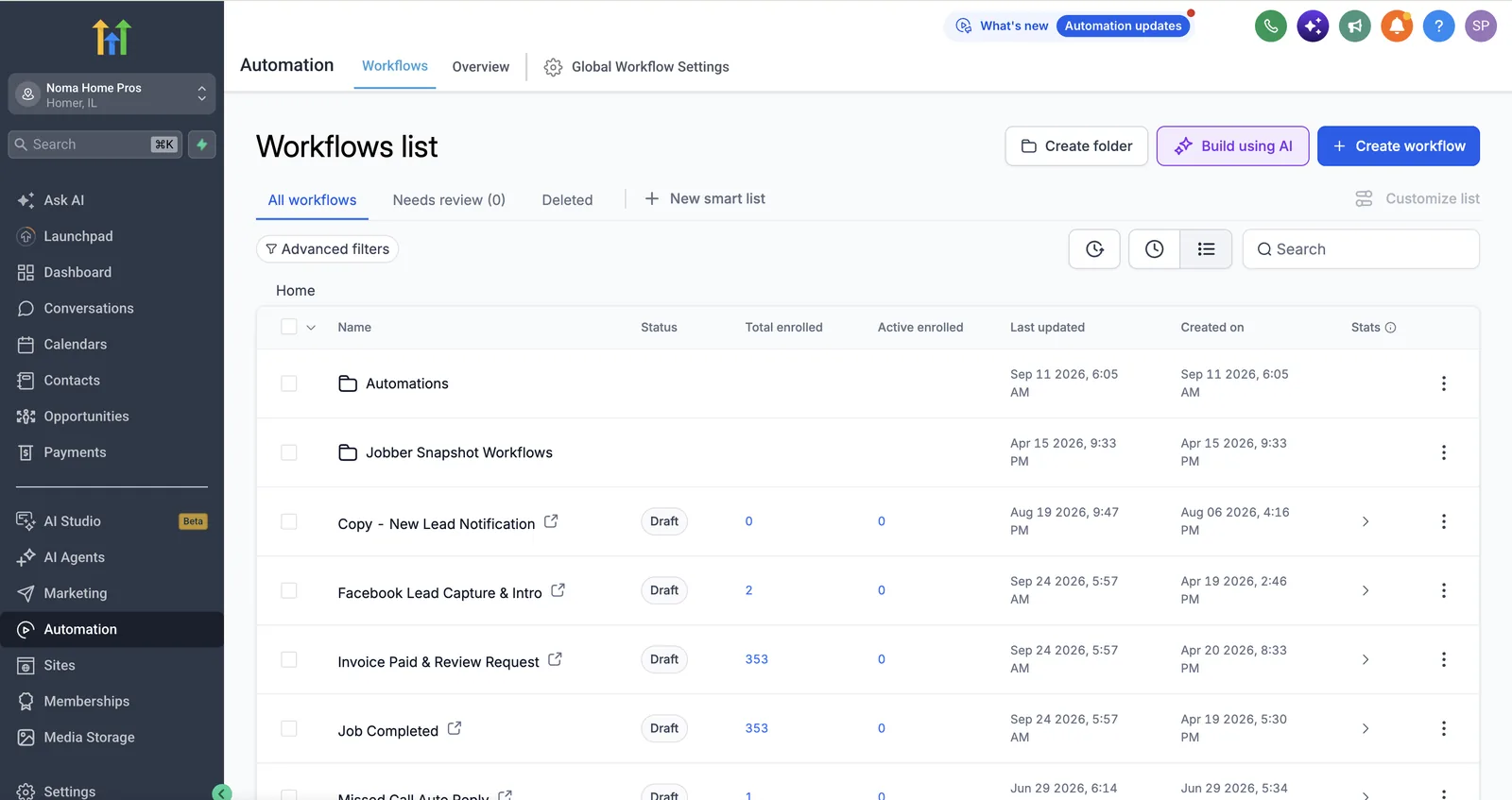
Task: Open the purple AI sparkle icon
Action: coord(1313,26)
